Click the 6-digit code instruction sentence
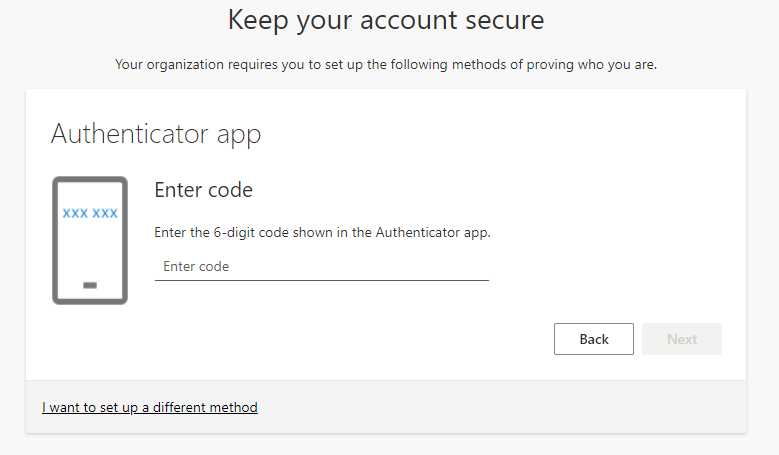 [322, 232]
